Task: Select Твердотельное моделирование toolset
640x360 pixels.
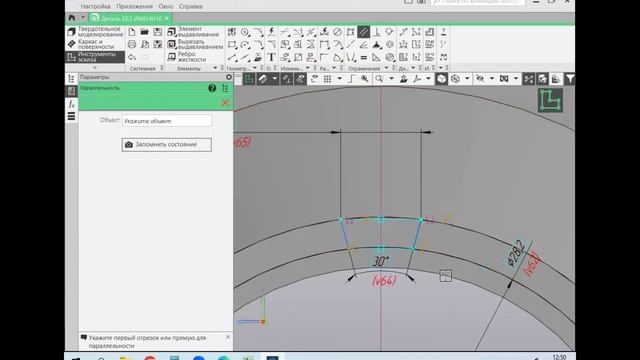Action: (95, 31)
